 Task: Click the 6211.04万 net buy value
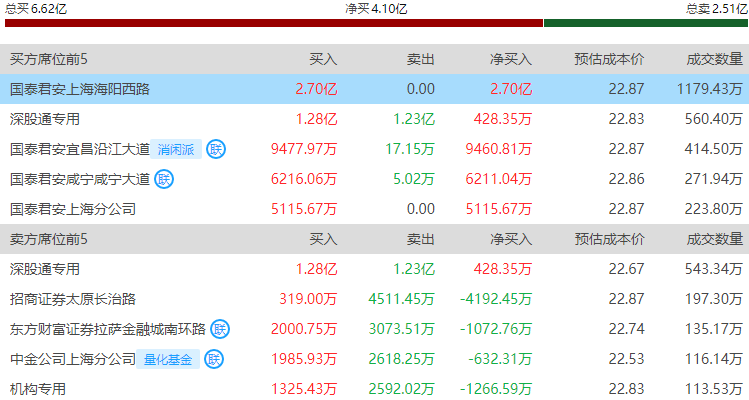[499, 179]
